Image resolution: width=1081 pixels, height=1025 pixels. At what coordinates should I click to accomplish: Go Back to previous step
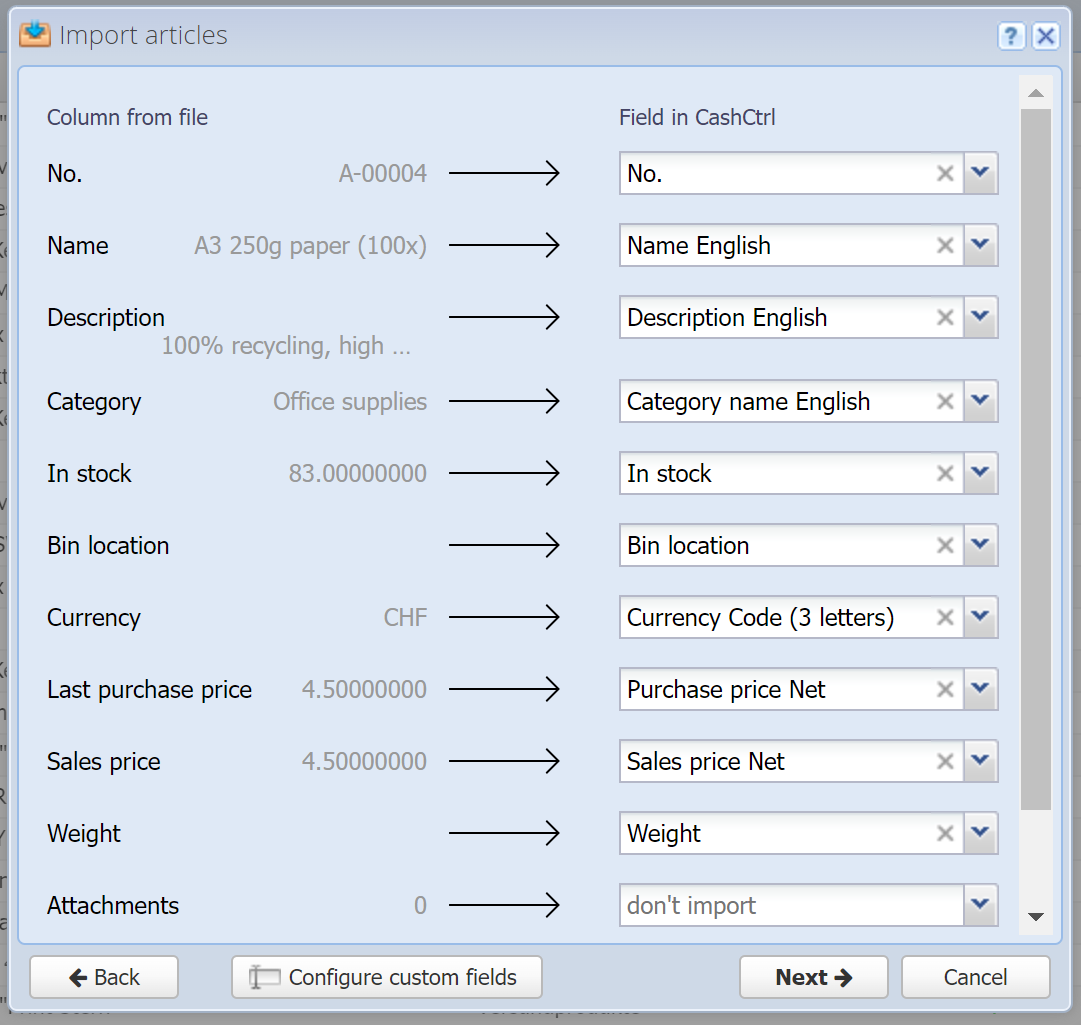pyautogui.click(x=104, y=977)
